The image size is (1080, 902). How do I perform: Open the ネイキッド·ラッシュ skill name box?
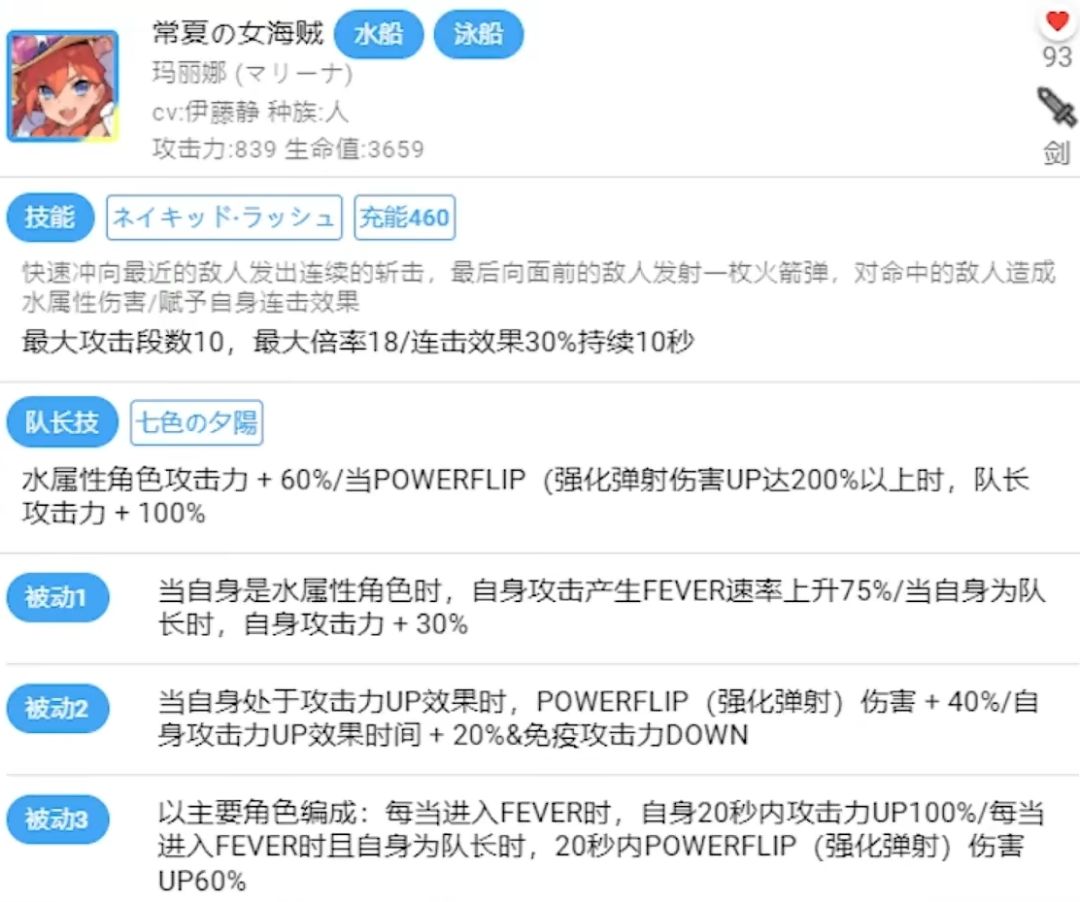coord(224,218)
